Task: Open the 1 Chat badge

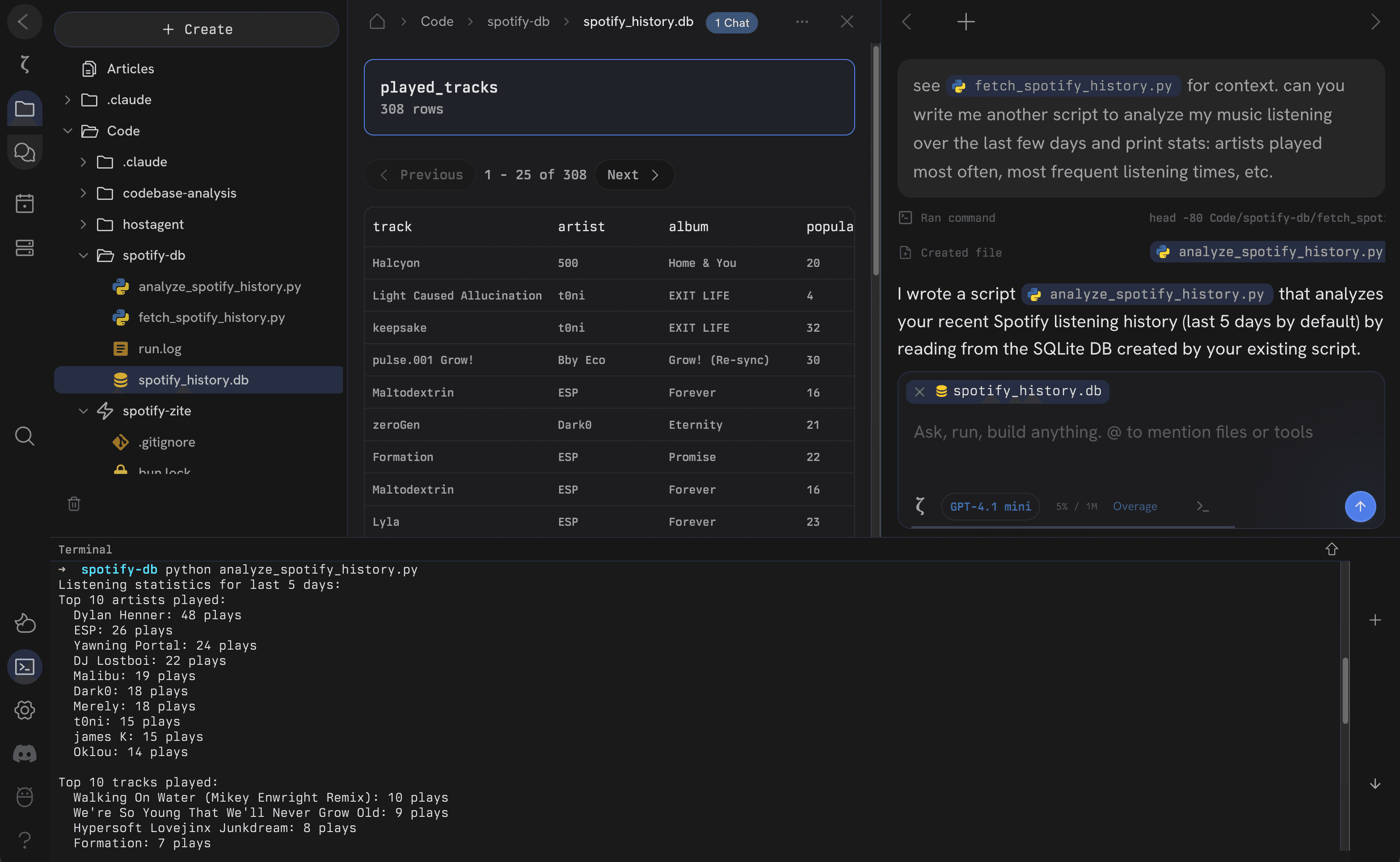Action: click(732, 22)
